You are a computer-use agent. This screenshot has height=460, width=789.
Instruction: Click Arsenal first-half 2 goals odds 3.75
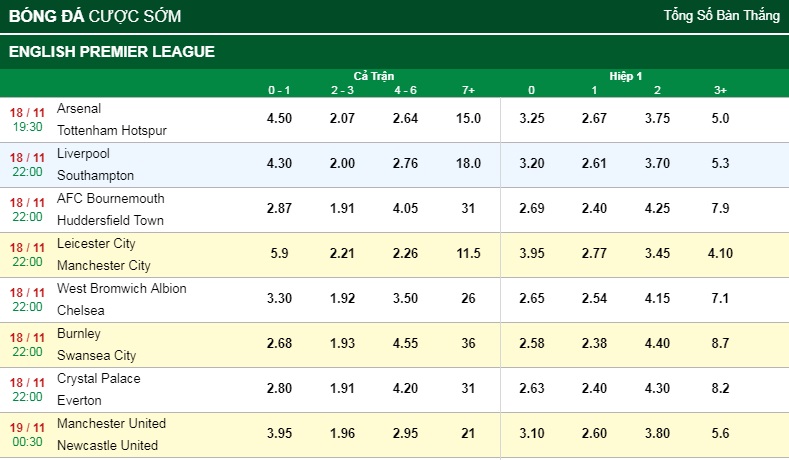pos(657,119)
